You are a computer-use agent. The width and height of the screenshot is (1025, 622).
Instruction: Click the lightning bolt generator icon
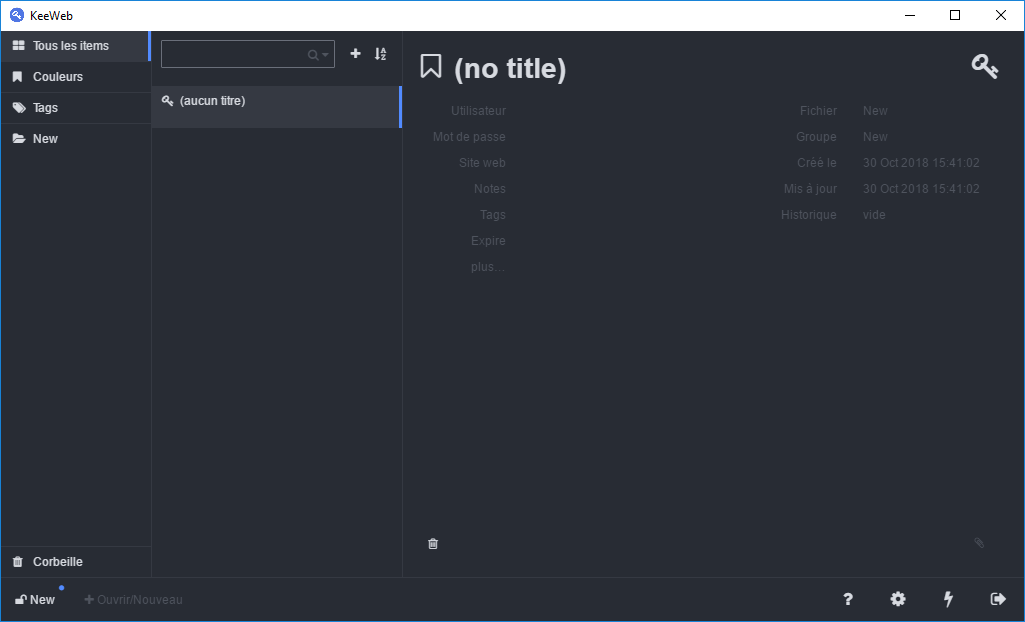(x=948, y=599)
